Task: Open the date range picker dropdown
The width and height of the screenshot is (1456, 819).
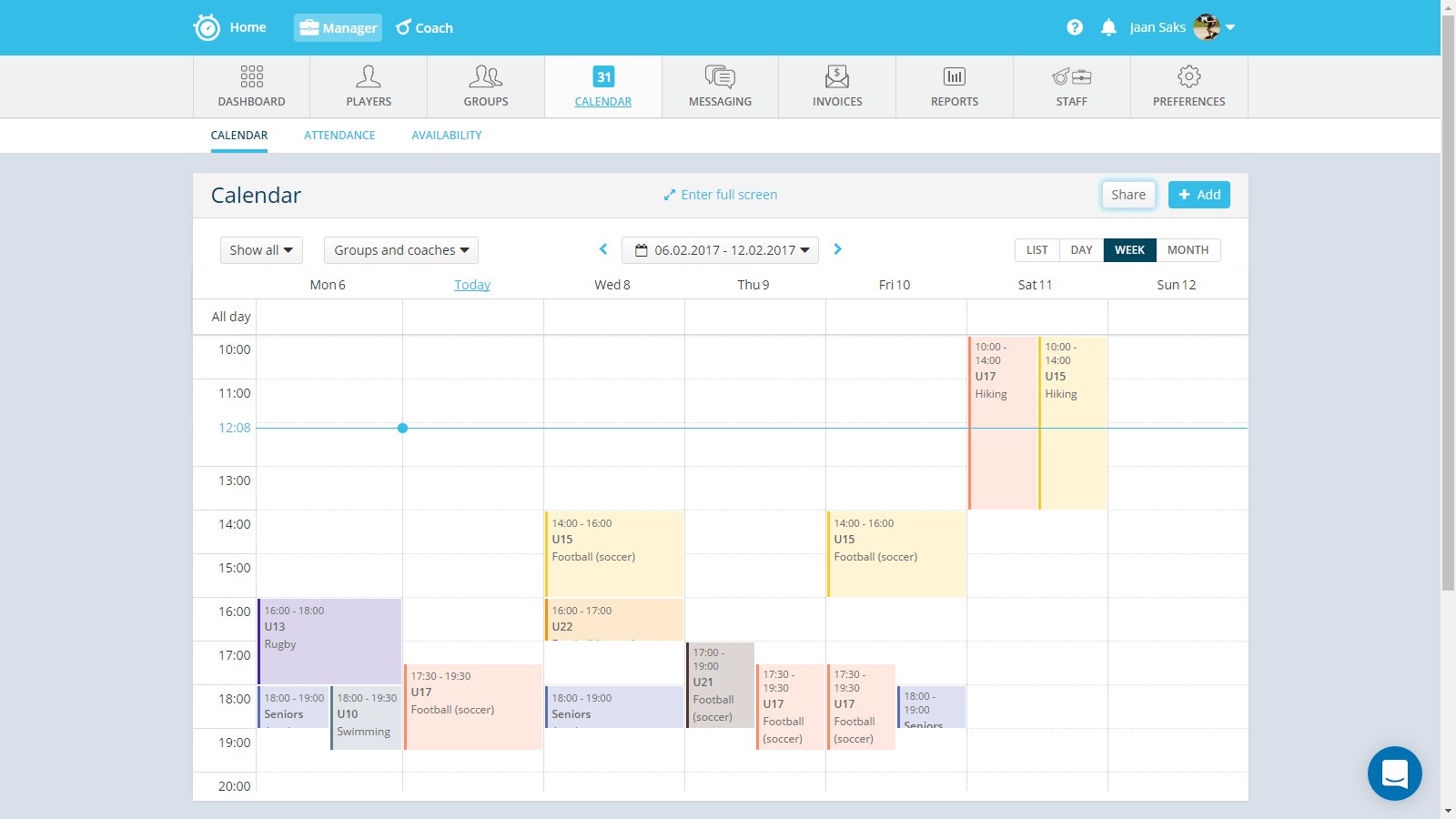Action: point(720,250)
